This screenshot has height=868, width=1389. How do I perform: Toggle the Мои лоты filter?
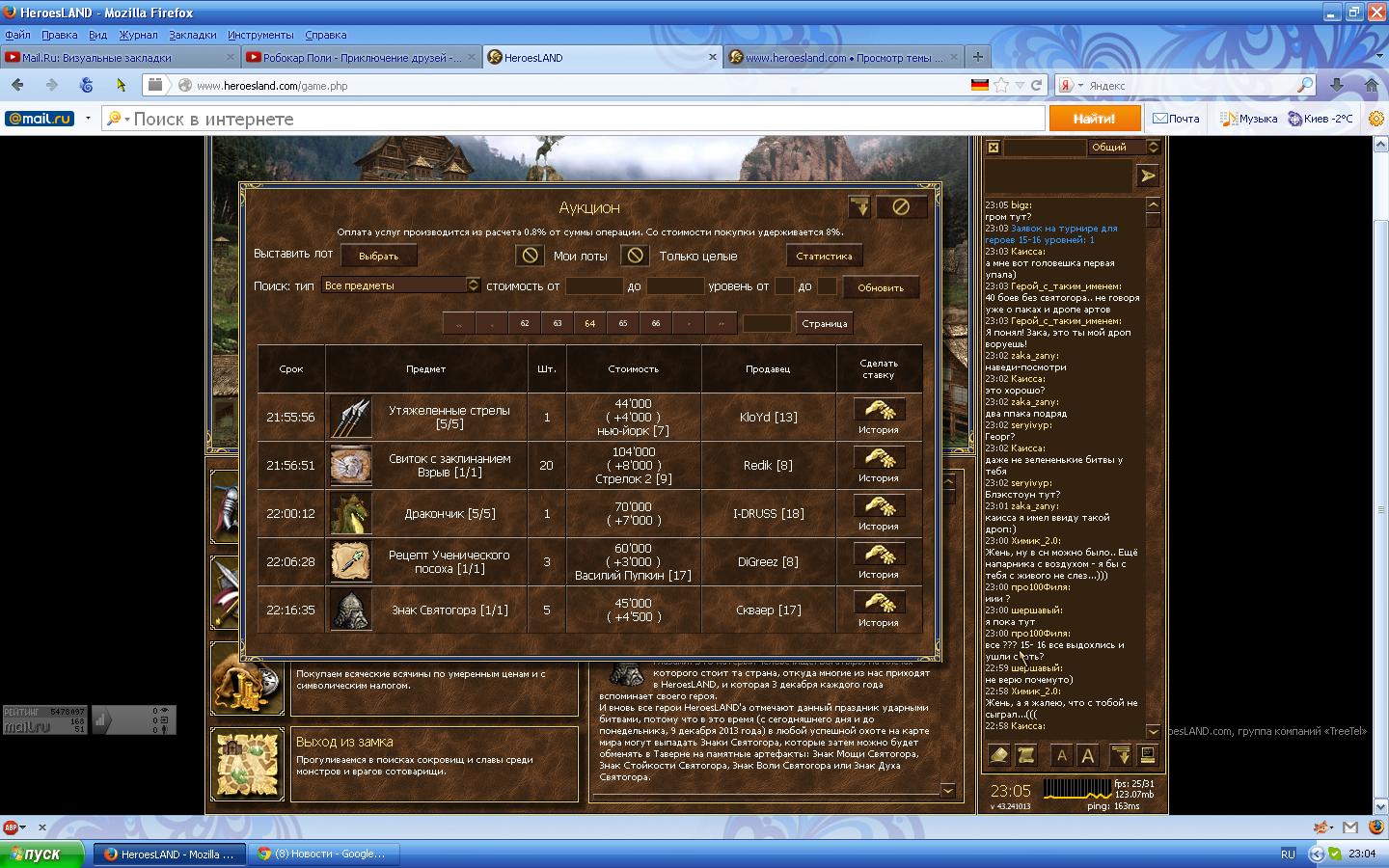529,256
